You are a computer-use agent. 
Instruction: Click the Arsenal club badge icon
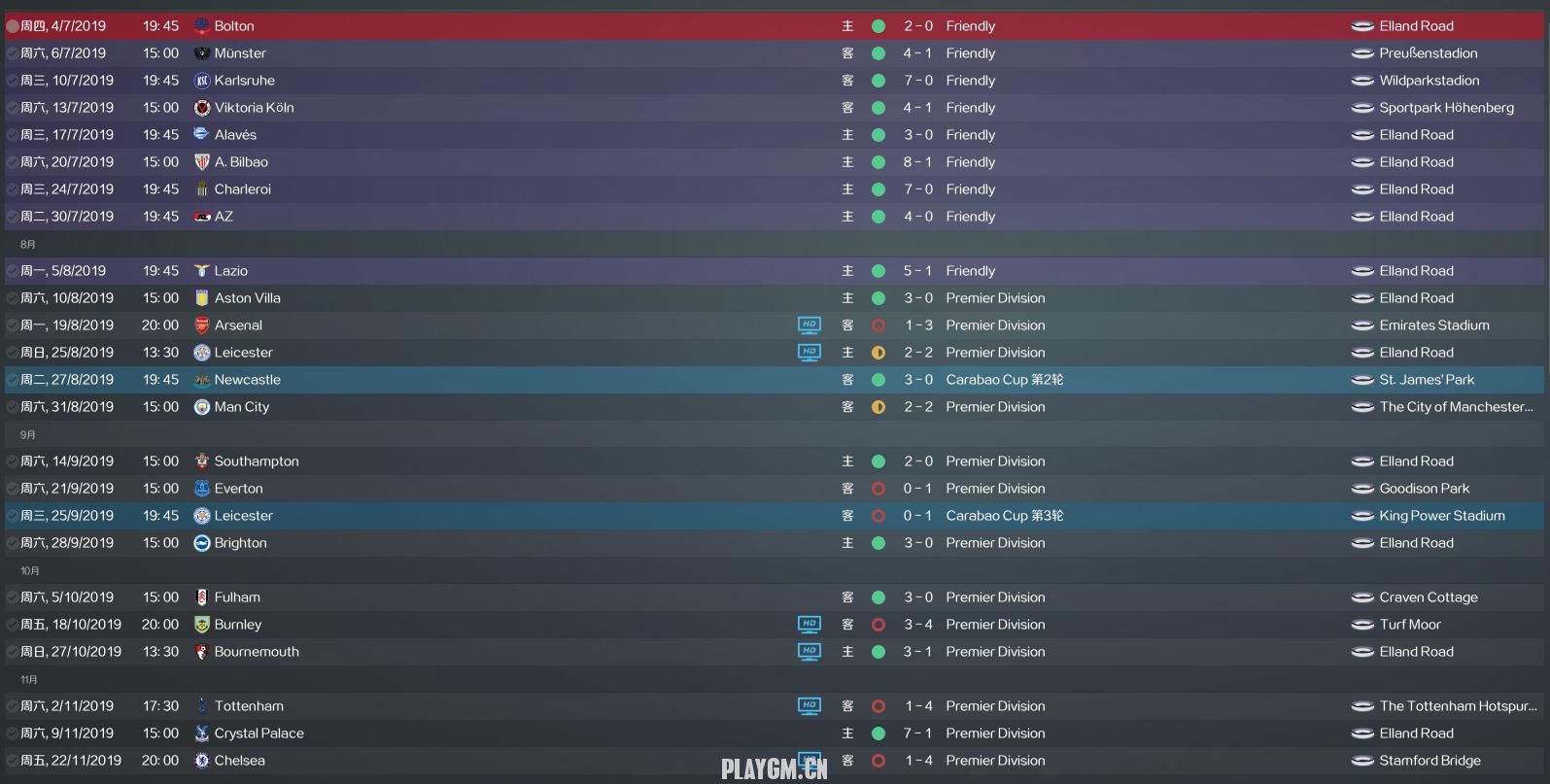[x=202, y=325]
